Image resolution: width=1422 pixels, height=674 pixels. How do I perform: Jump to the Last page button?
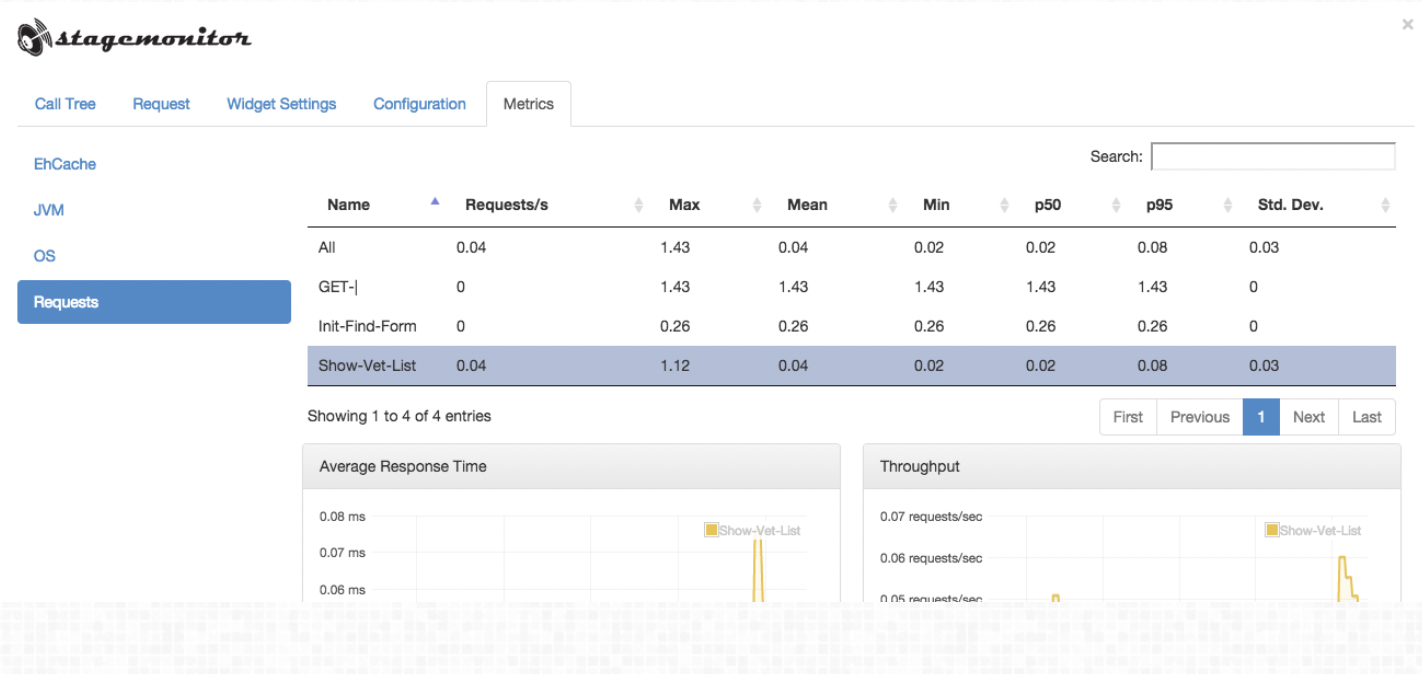pyautogui.click(x=1366, y=417)
